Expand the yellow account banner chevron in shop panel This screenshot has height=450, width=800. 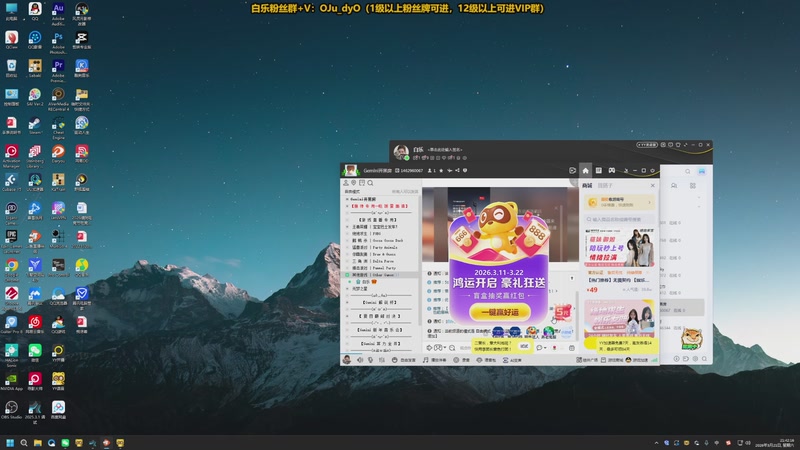649,203
